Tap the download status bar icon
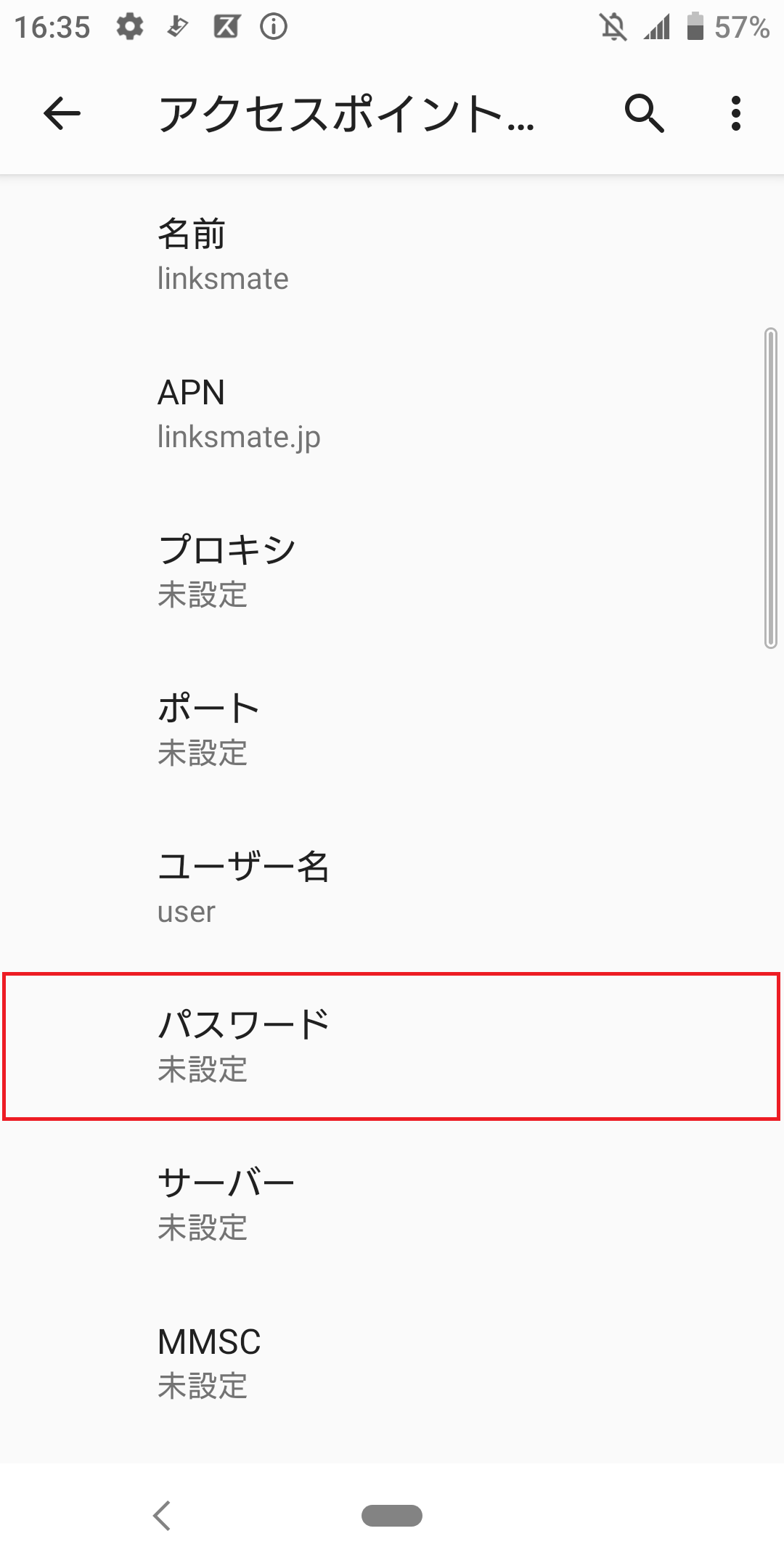 pyautogui.click(x=176, y=27)
